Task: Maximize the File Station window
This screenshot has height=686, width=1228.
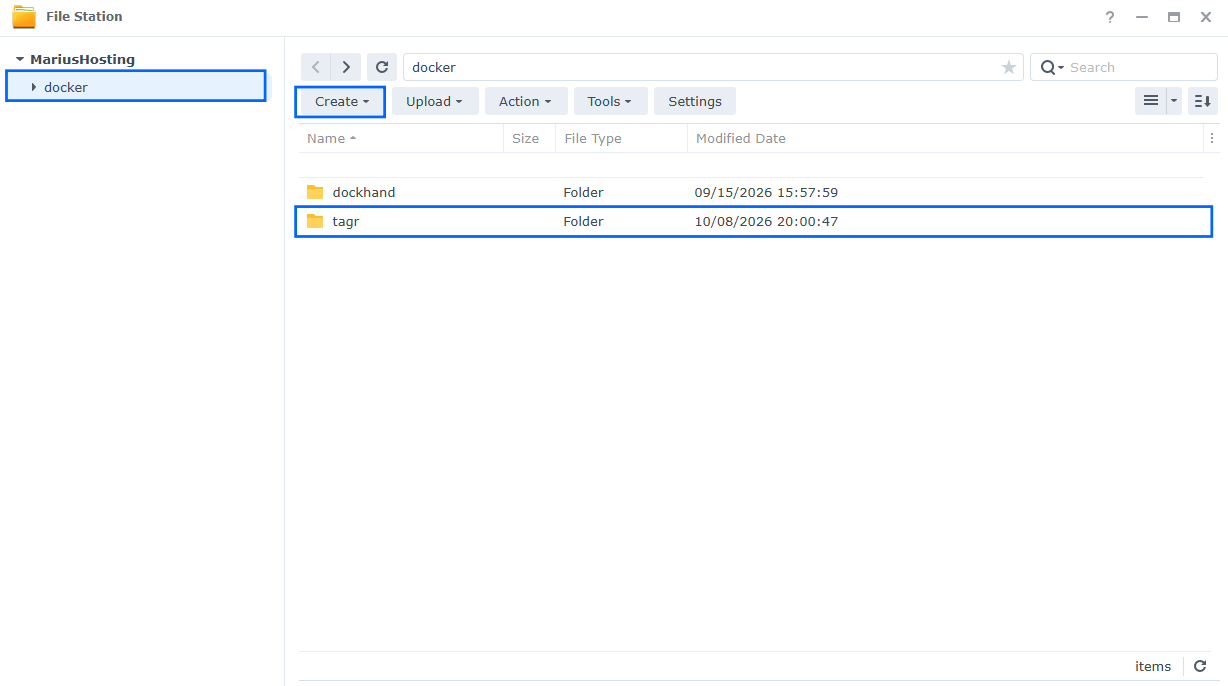Action: coord(1174,17)
